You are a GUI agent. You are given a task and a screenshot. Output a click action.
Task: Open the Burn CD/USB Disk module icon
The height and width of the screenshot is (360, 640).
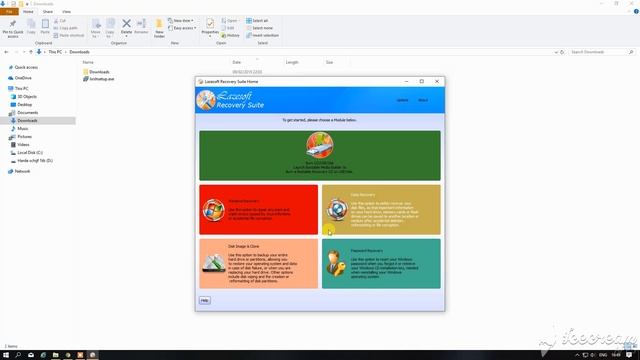[320, 145]
